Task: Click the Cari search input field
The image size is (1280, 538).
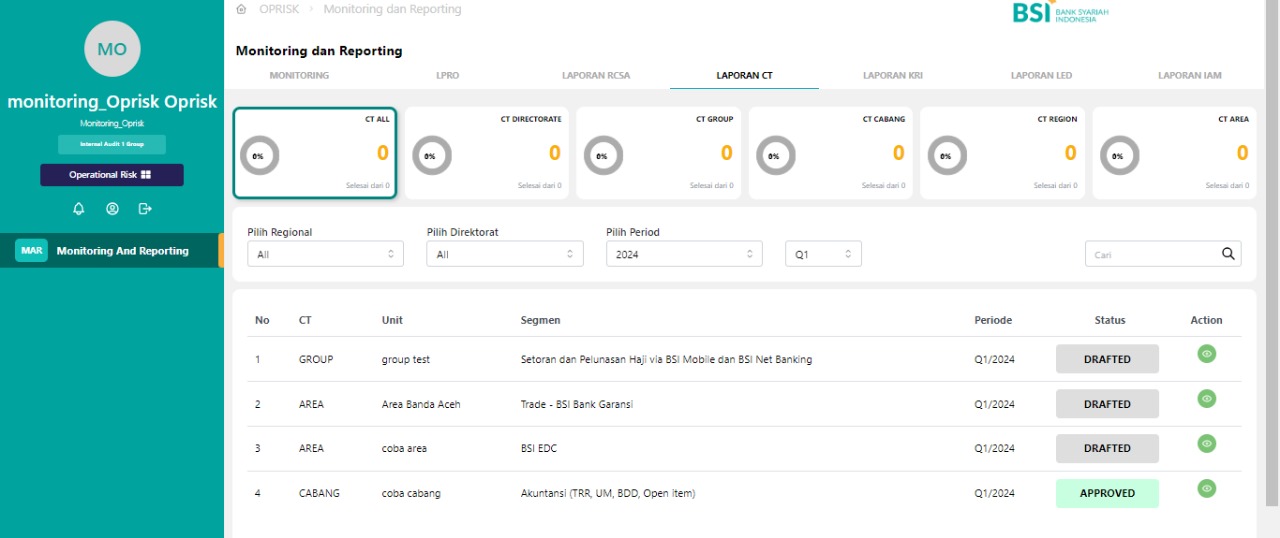Action: coord(1151,254)
